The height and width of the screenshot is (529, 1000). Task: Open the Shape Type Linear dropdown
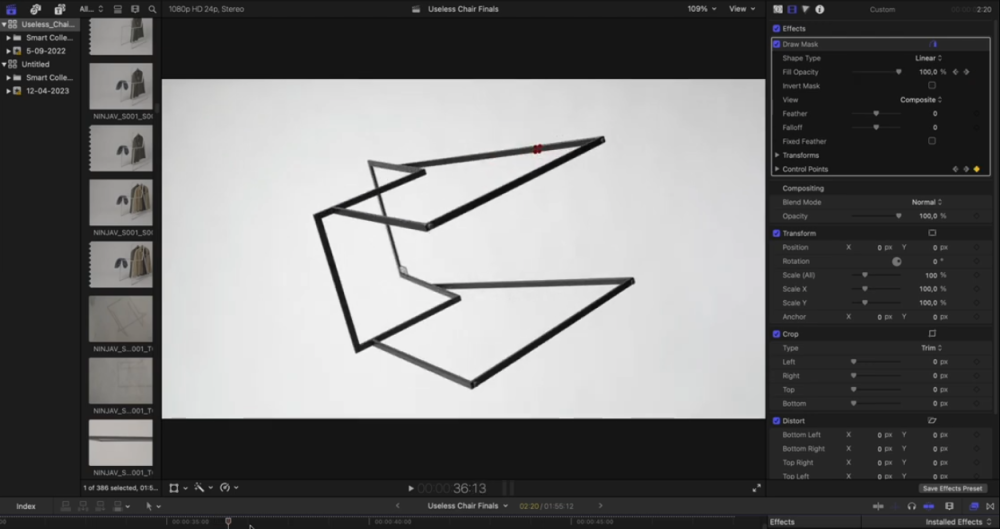coord(928,58)
